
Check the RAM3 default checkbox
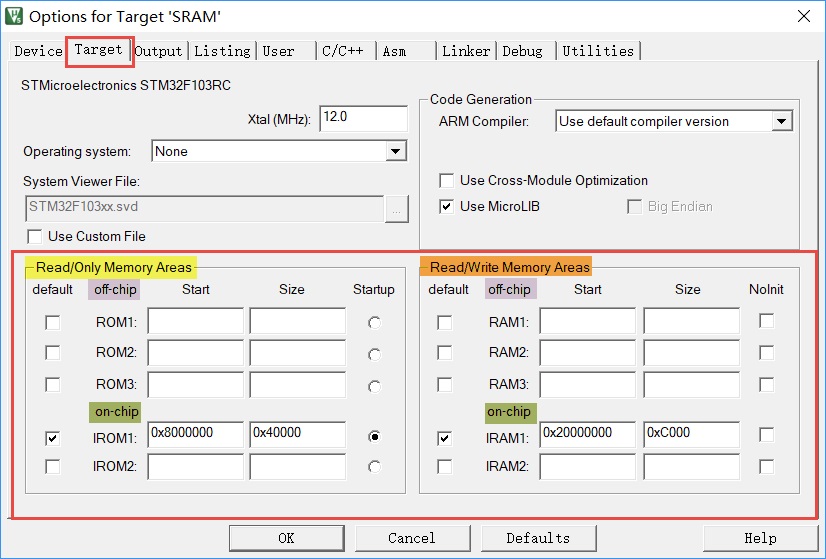point(445,385)
